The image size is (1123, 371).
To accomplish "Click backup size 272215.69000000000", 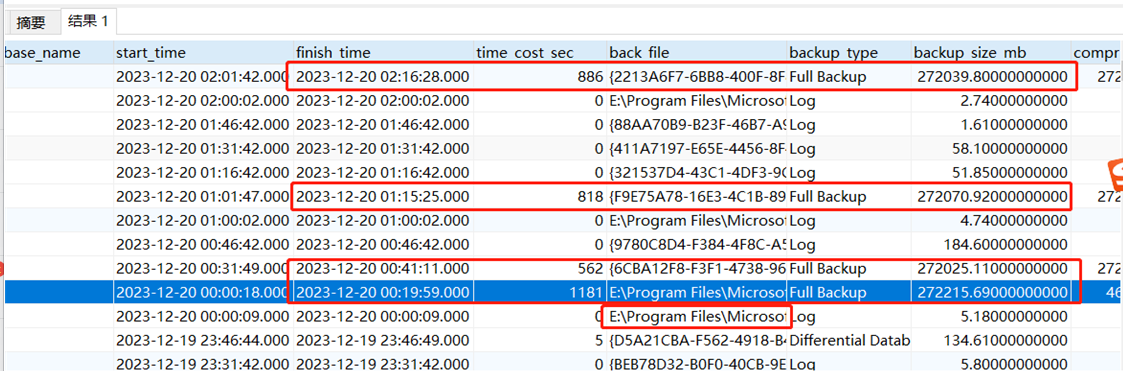I will [x=992, y=292].
